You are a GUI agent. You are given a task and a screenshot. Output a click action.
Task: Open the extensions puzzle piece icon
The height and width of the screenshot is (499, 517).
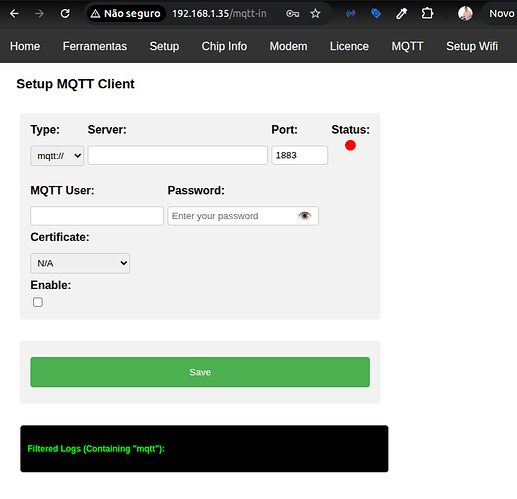point(427,14)
